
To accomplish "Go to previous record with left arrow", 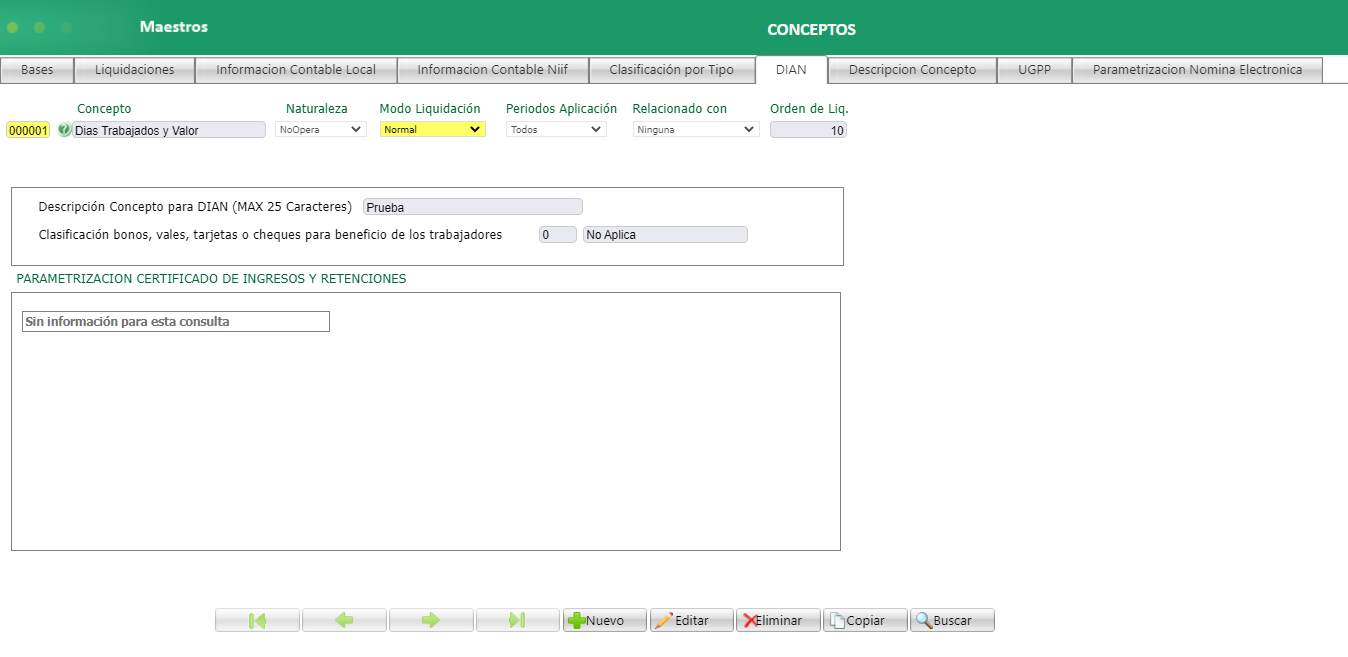I will [x=344, y=620].
